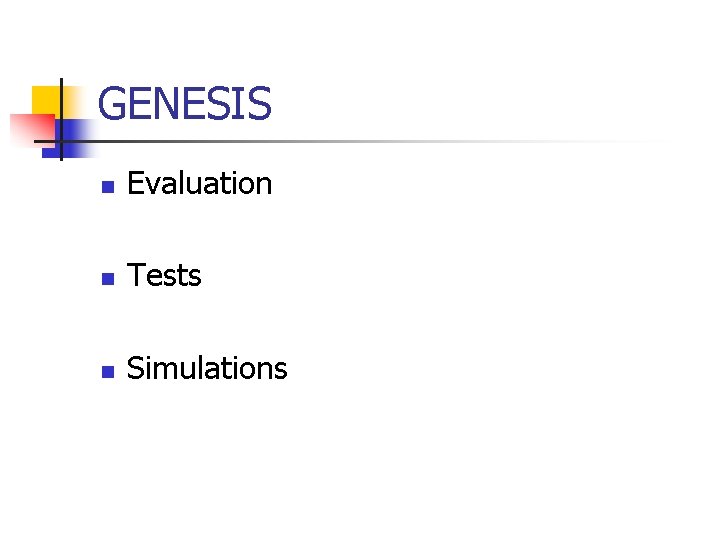Click the final S in GENESIS

pyautogui.click(x=259, y=105)
